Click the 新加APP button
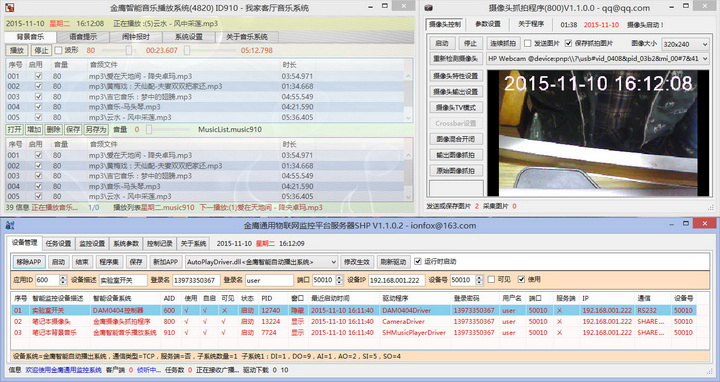 [165, 262]
